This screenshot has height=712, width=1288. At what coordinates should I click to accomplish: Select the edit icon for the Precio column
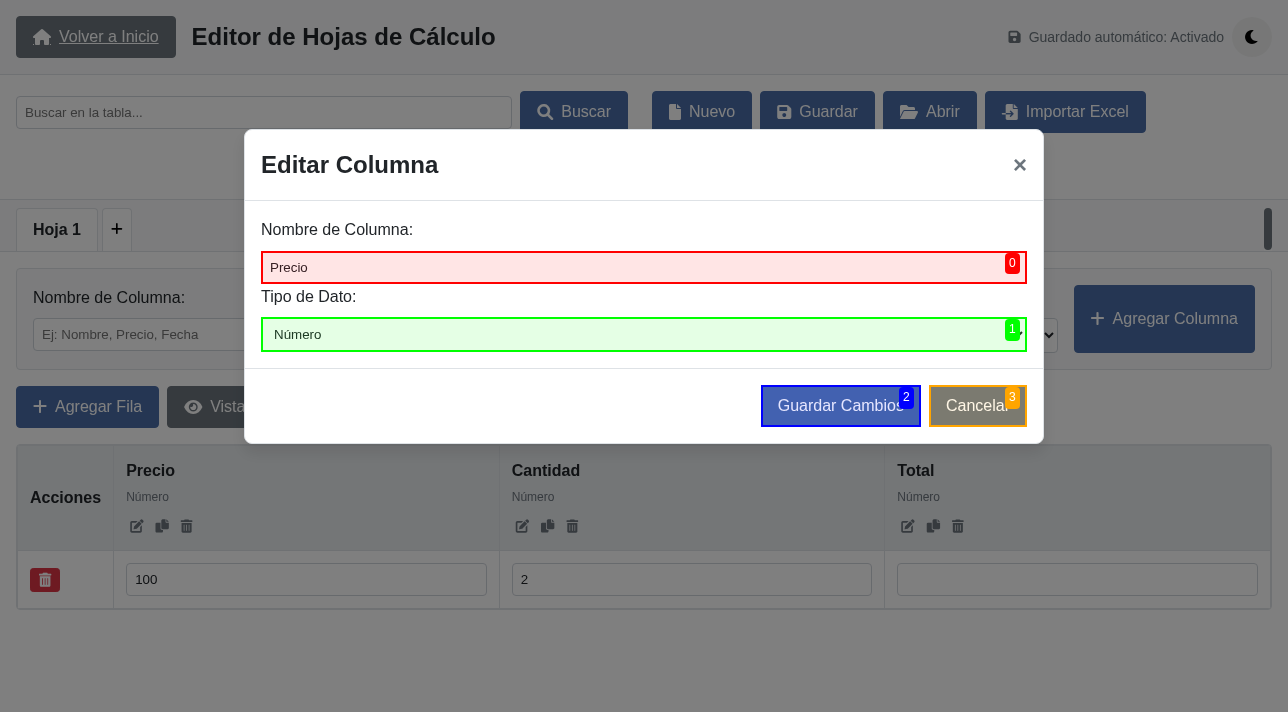click(x=136, y=526)
